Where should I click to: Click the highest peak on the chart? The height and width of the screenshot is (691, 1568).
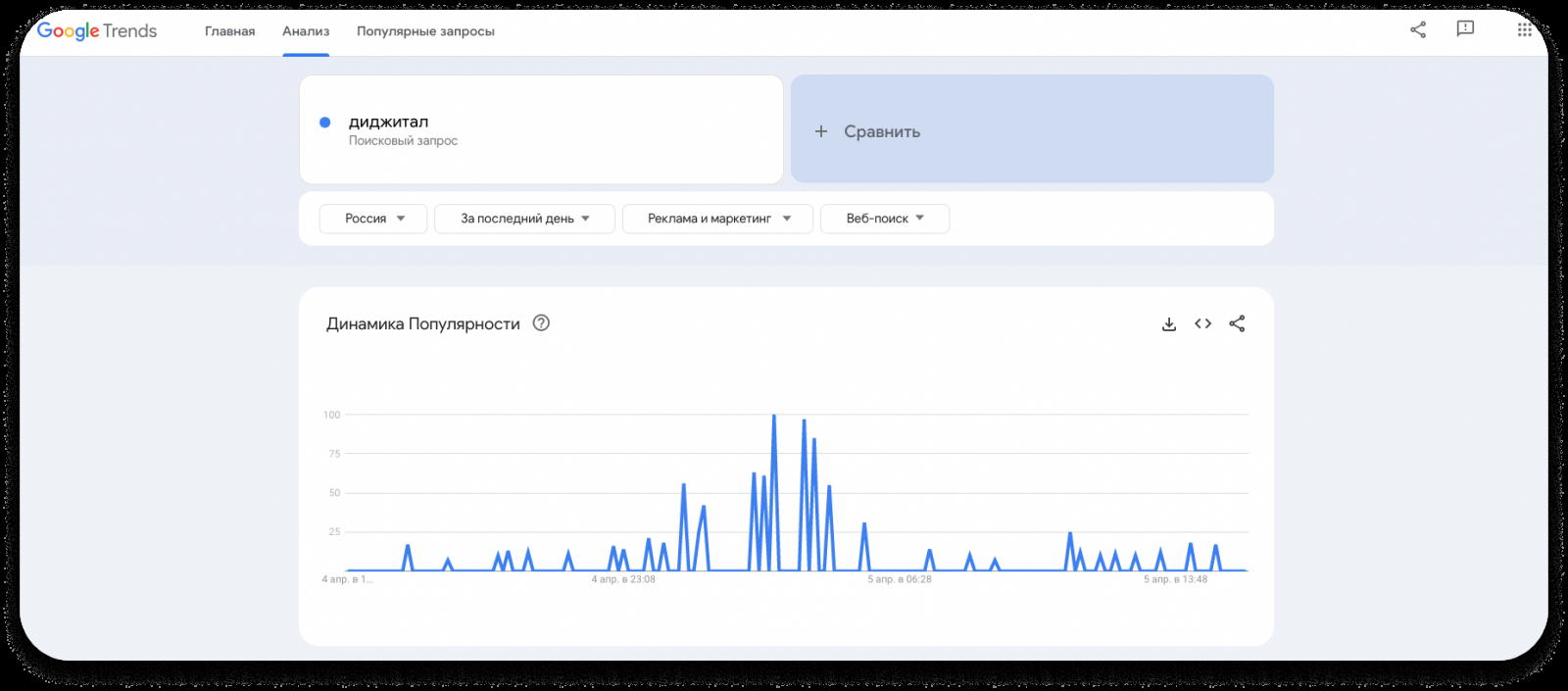pyautogui.click(x=774, y=417)
